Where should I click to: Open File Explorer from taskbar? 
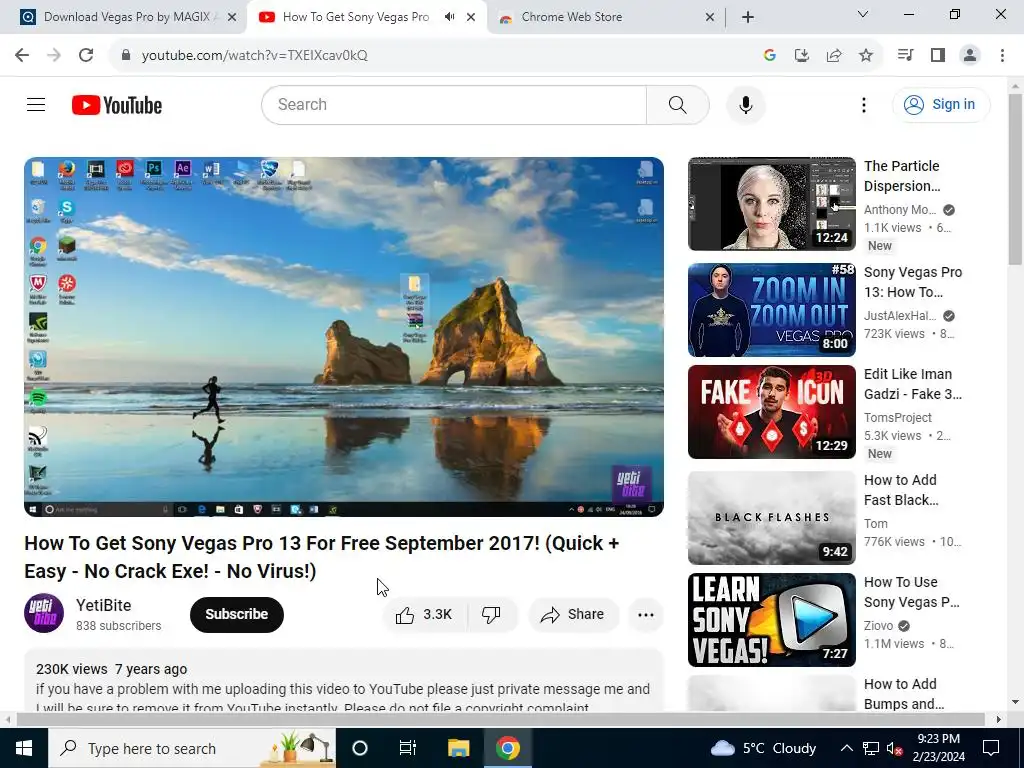[x=458, y=748]
